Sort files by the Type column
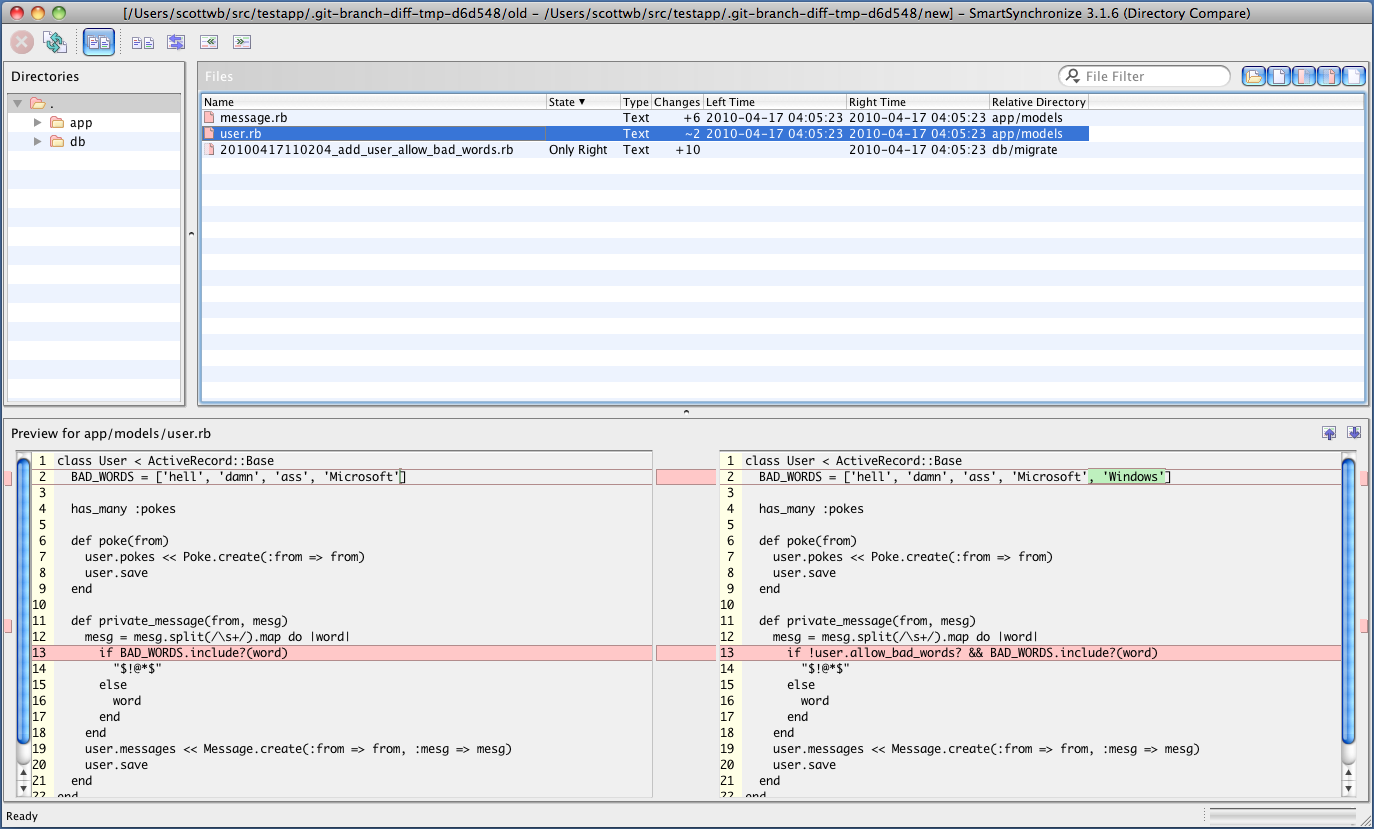This screenshot has height=829, width=1374. (x=636, y=102)
